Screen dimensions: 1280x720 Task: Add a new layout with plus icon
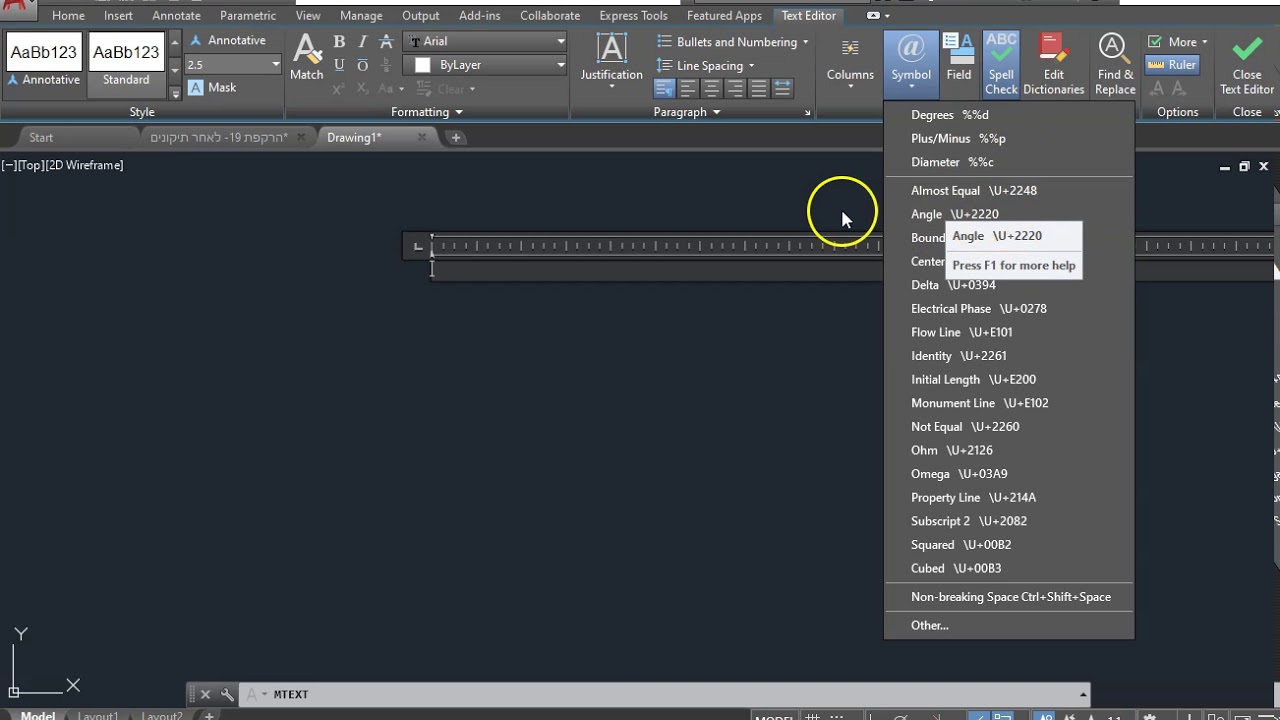click(209, 716)
